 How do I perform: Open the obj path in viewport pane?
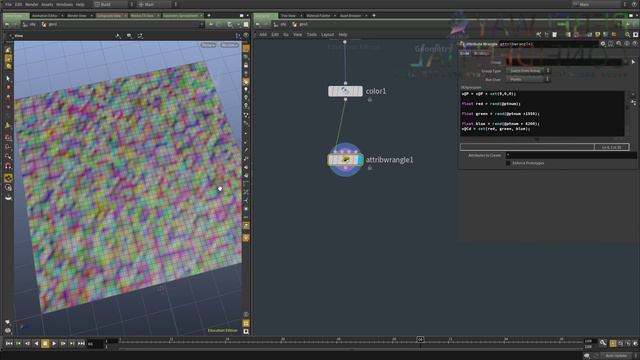tap(29, 24)
